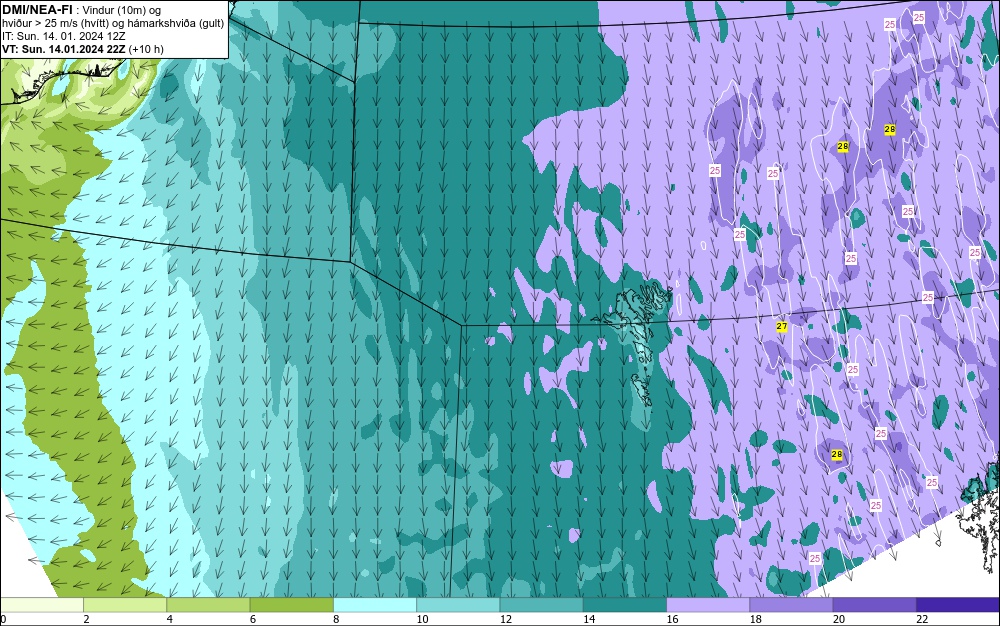
Task: Click the yellow 27 maximum gust label
Action: (782, 326)
